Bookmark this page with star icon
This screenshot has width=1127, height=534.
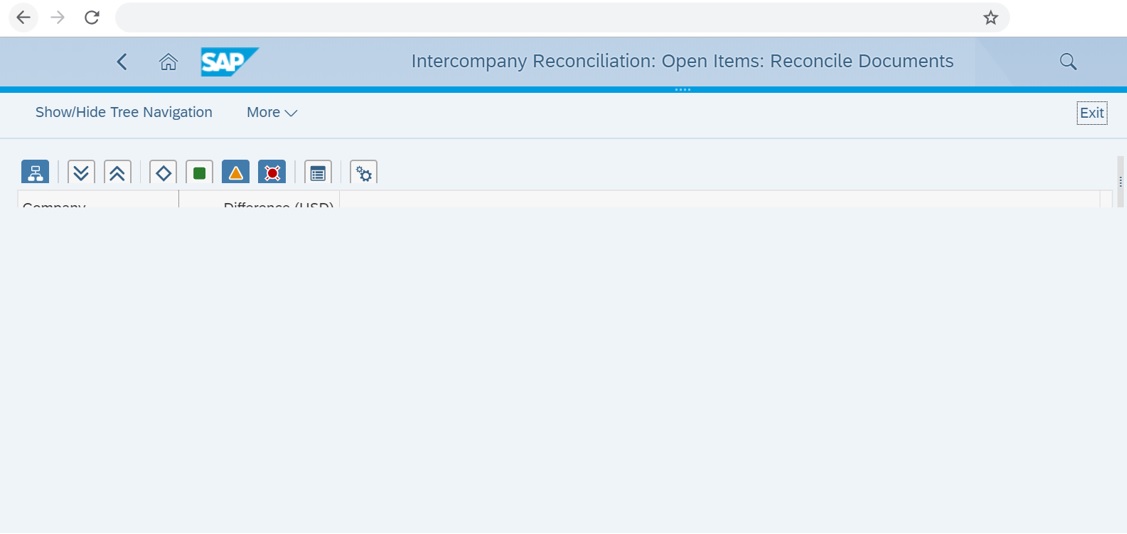pyautogui.click(x=990, y=17)
